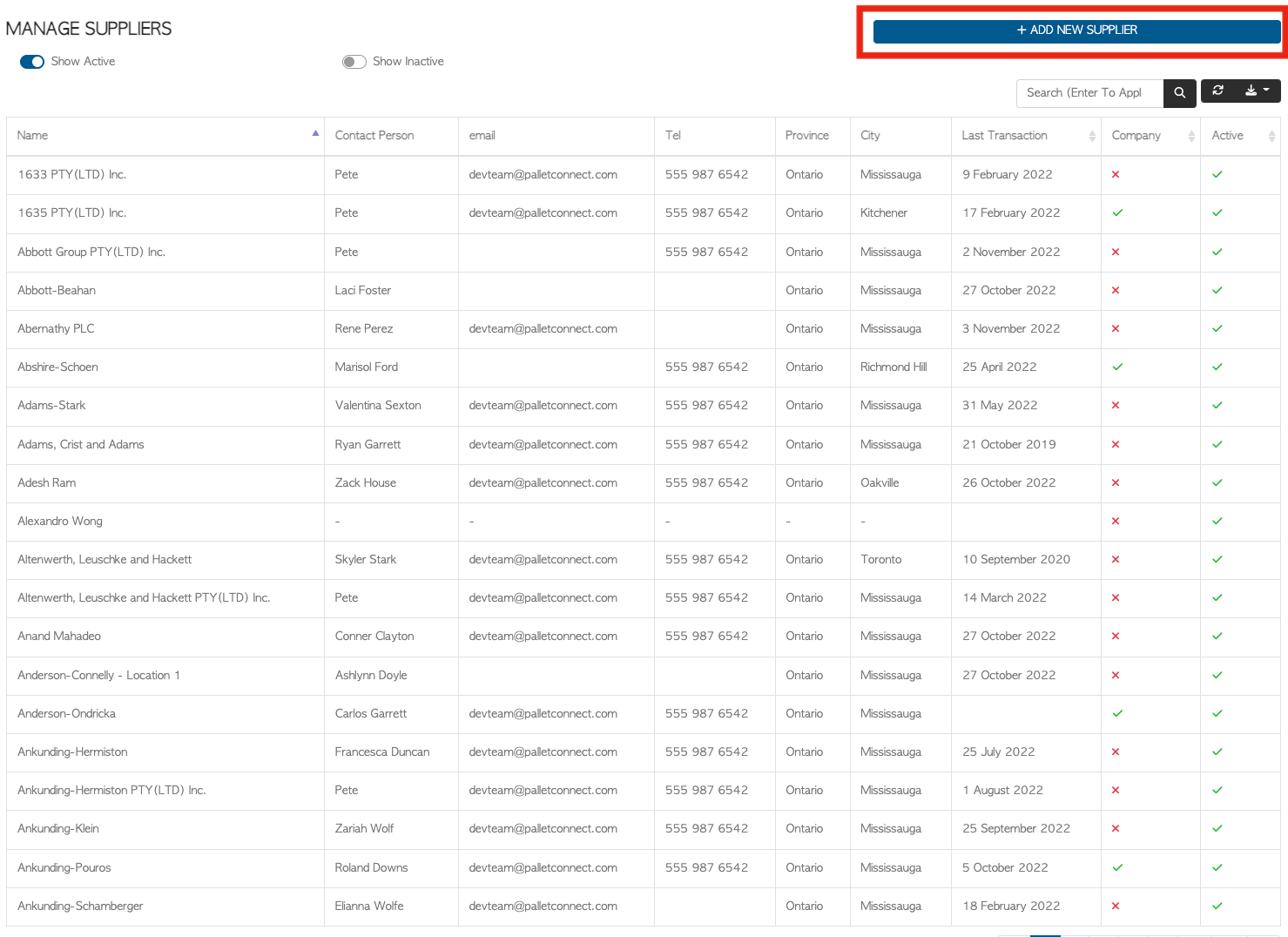Image resolution: width=1288 pixels, height=937 pixels.
Task: Open supplier Adams, Crist and Adams
Action: (x=81, y=445)
